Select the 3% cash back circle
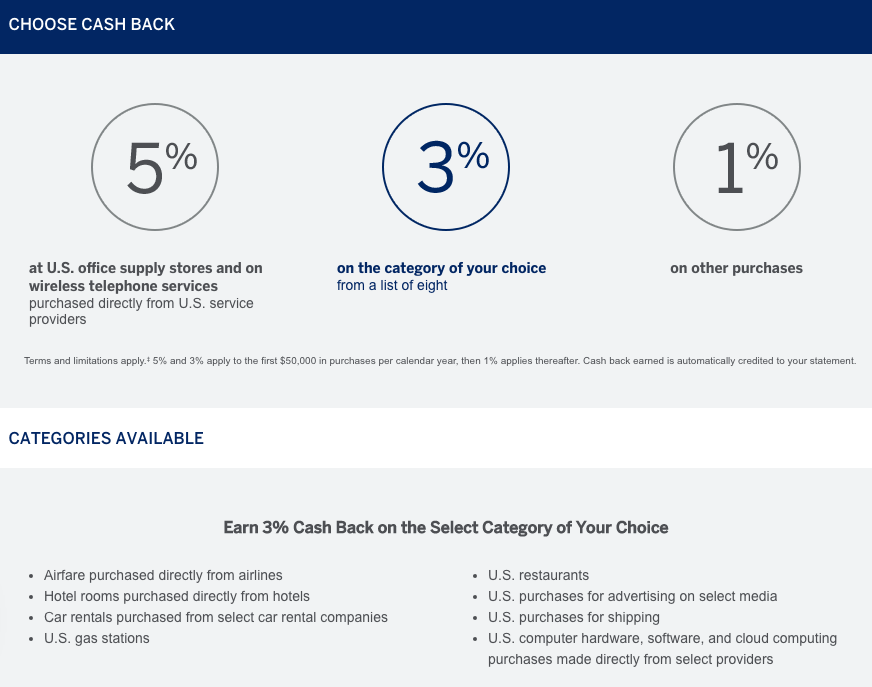 (x=446, y=167)
